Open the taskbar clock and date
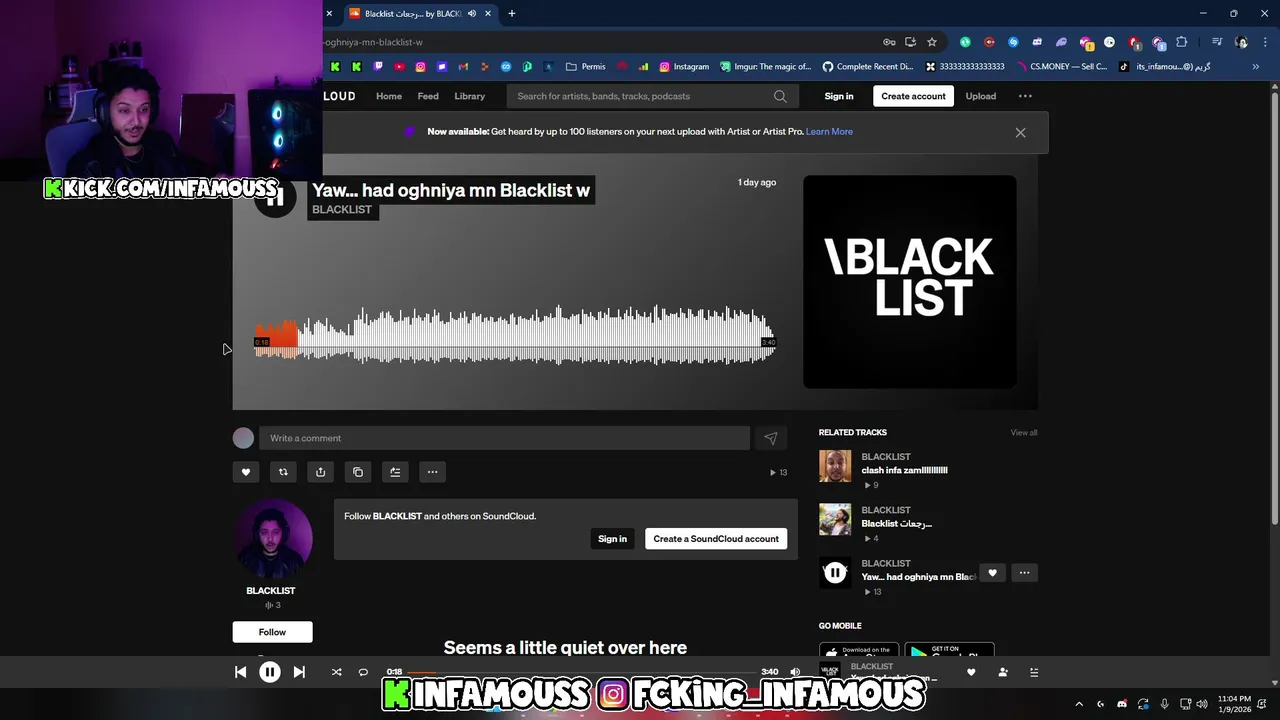The image size is (1280, 720). click(x=1234, y=704)
